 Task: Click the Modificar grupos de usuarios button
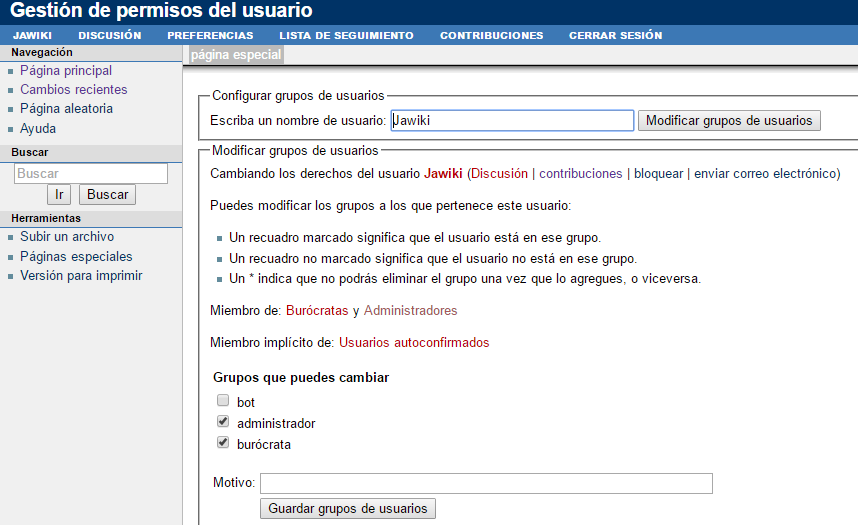[729, 120]
